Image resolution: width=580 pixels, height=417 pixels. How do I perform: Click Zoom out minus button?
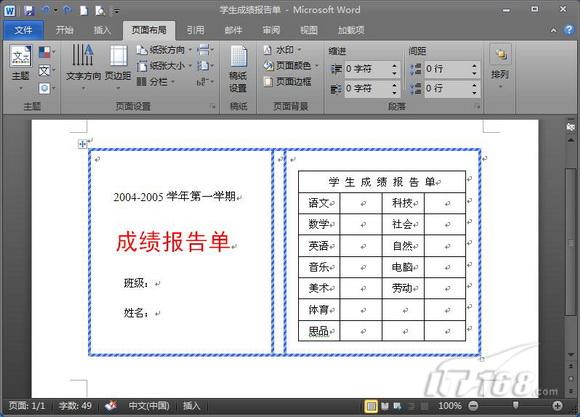tap(473, 406)
